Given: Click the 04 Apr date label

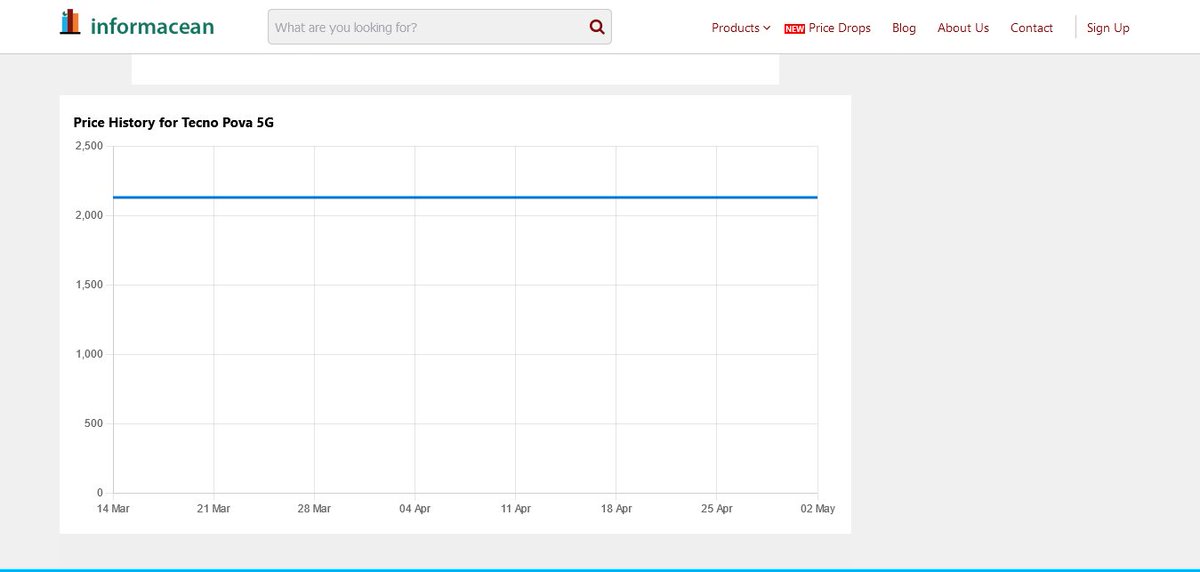Looking at the screenshot, I should (x=415, y=509).
